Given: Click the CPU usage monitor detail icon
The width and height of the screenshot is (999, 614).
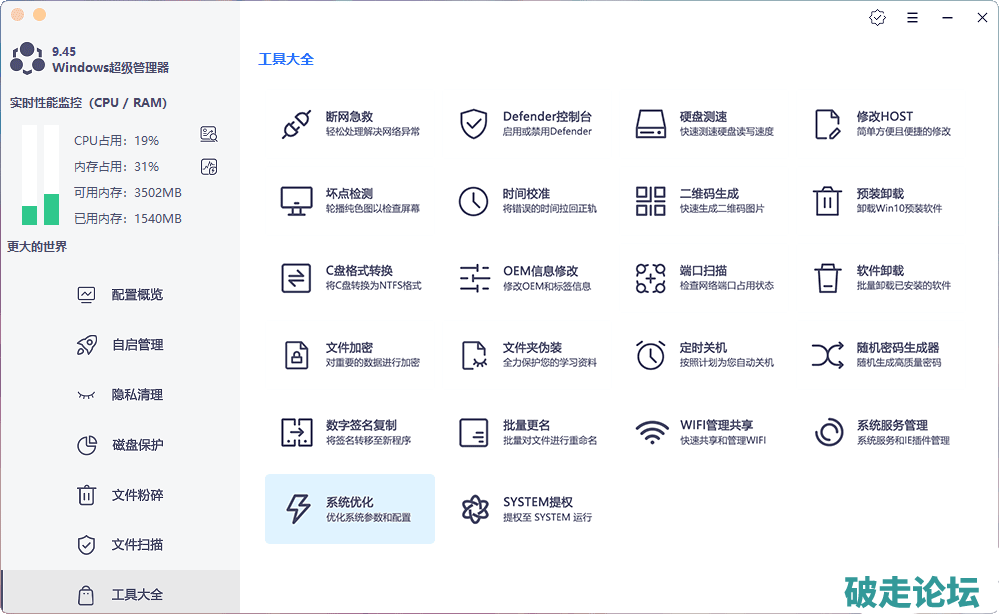Looking at the screenshot, I should 208,134.
